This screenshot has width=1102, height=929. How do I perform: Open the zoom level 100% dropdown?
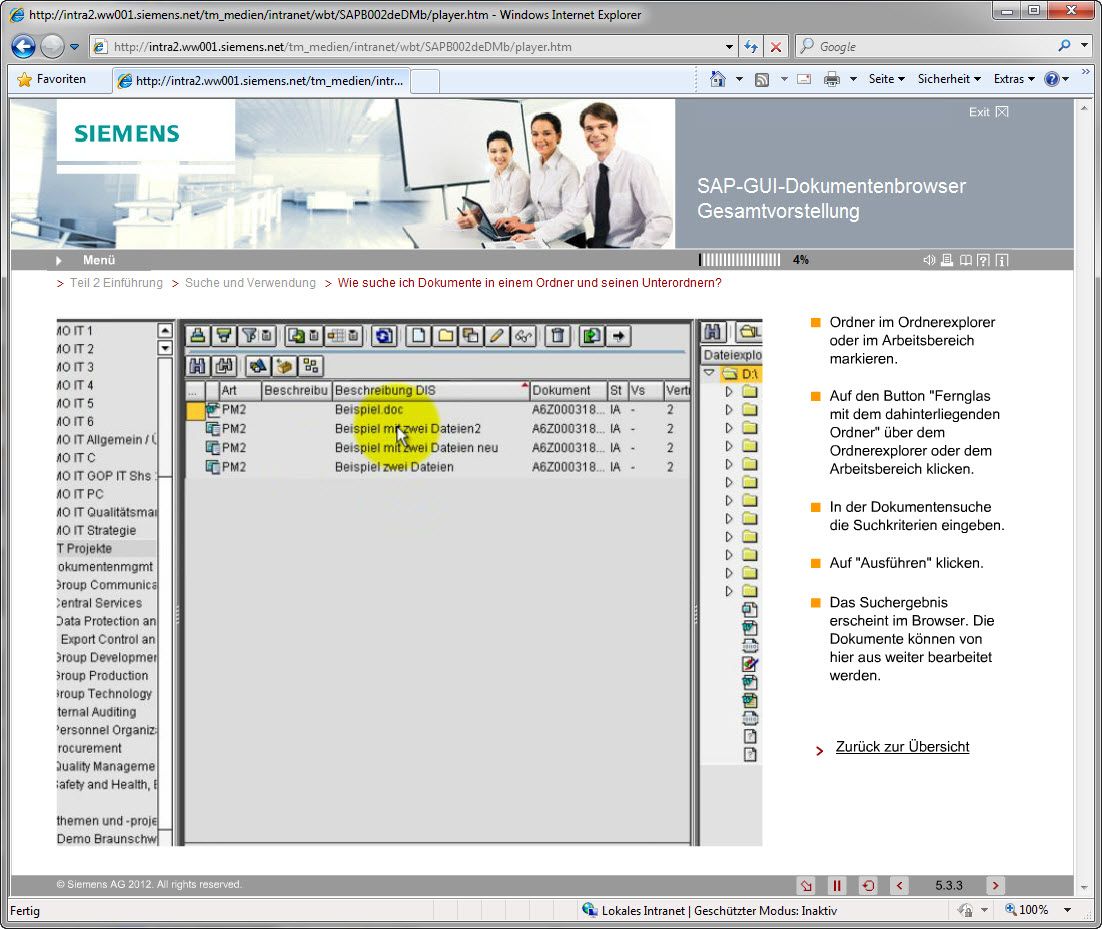[1040, 910]
